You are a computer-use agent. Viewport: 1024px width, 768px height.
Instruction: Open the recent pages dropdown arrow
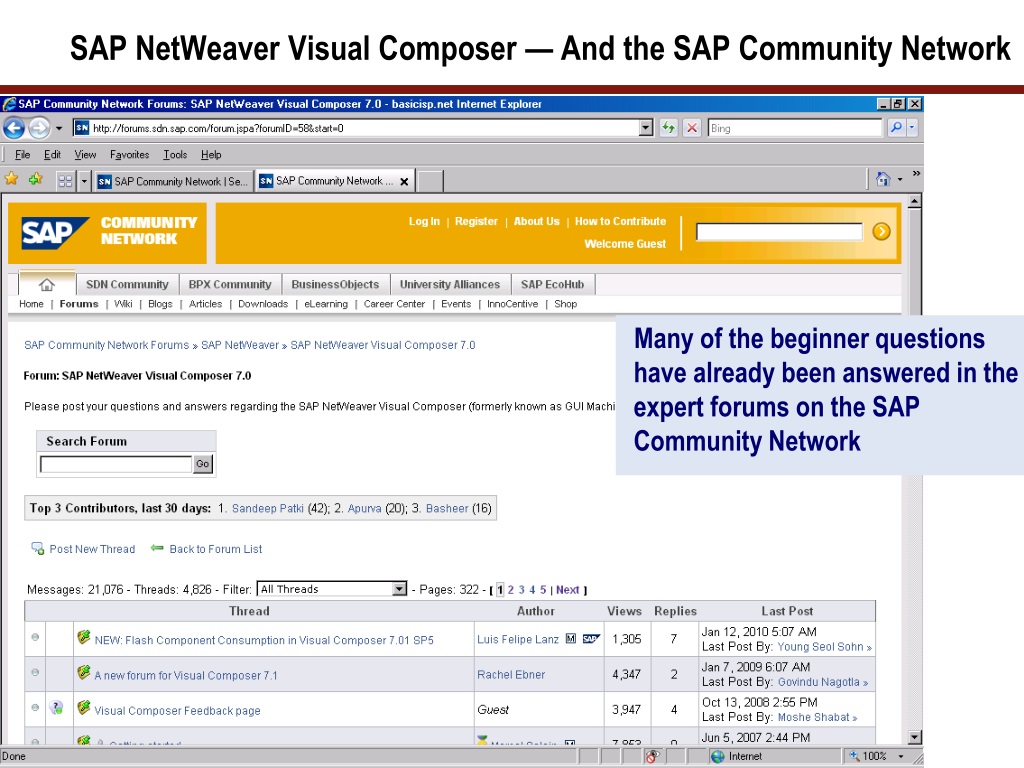point(59,128)
